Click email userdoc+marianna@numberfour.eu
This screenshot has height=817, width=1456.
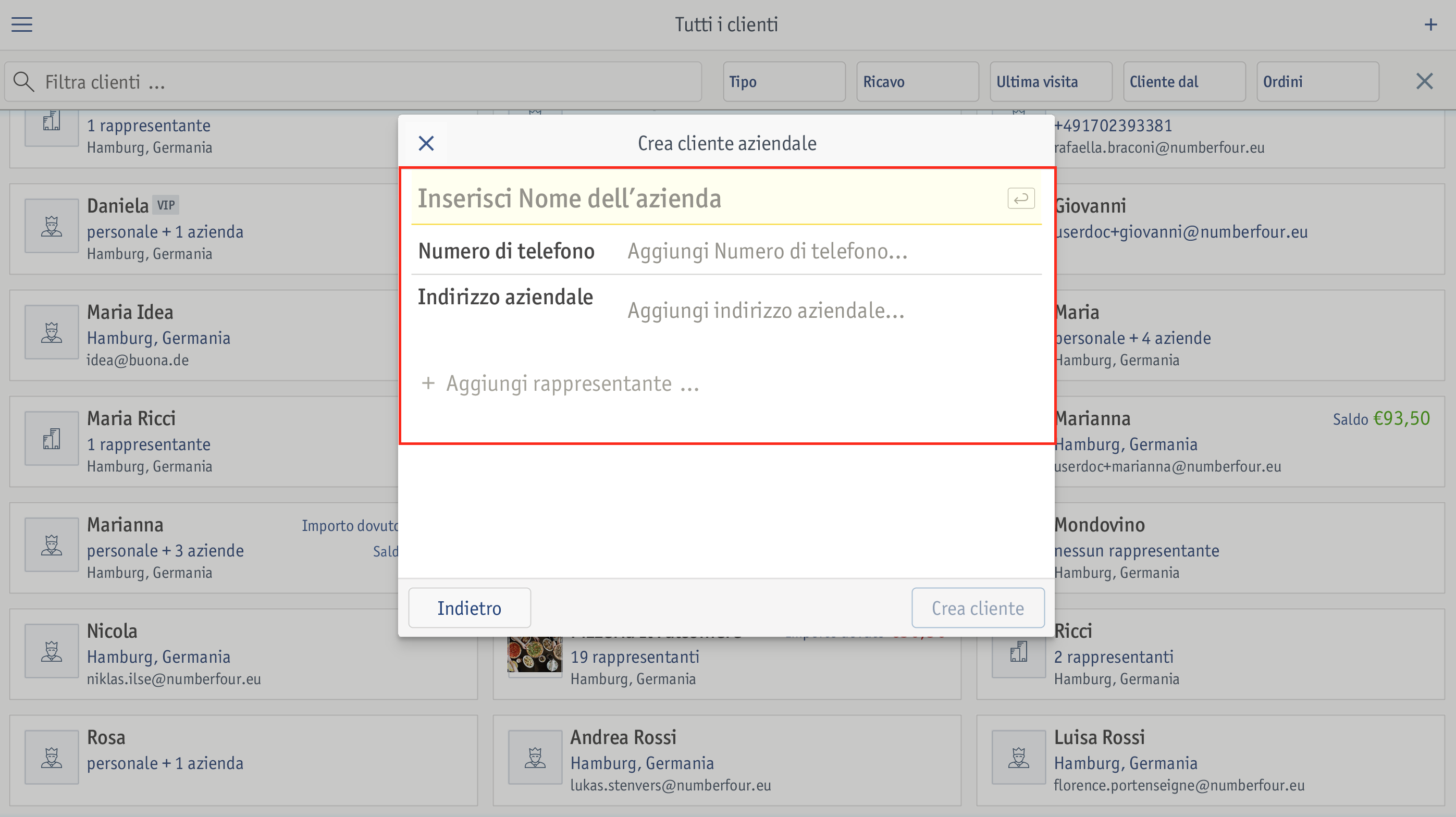click(1168, 466)
